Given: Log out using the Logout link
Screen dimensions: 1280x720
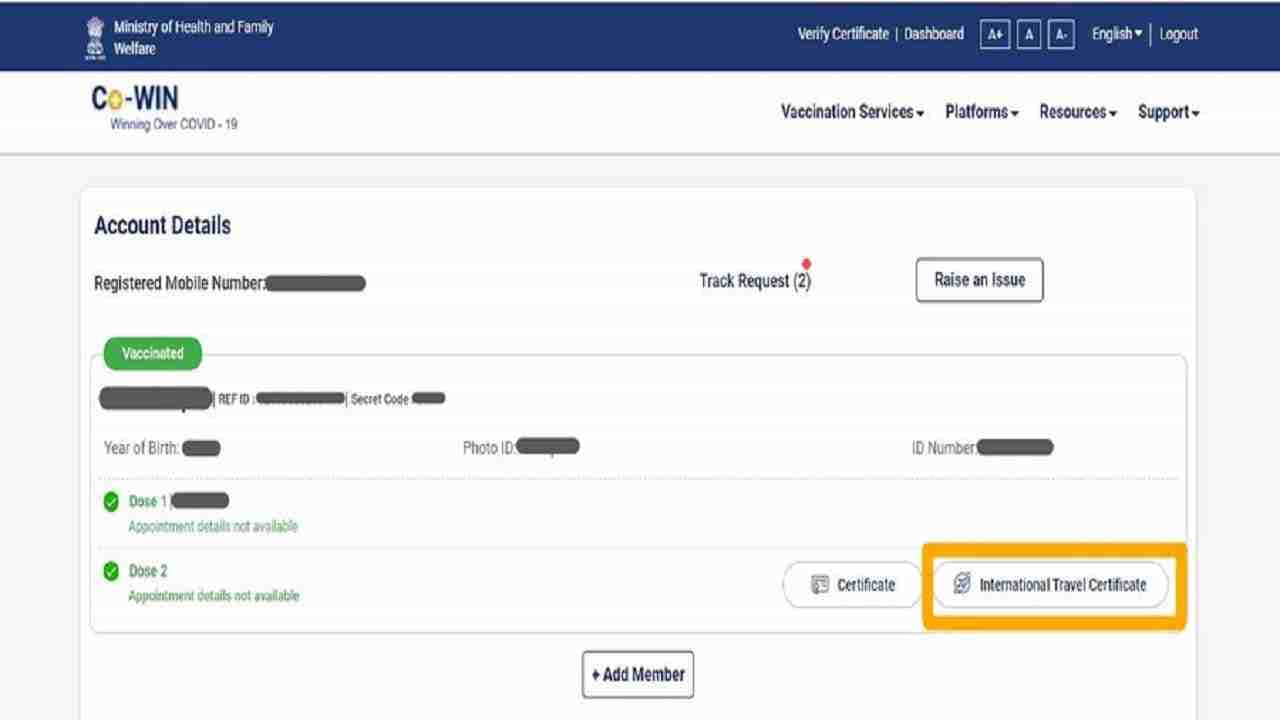Looking at the screenshot, I should click(x=1178, y=34).
